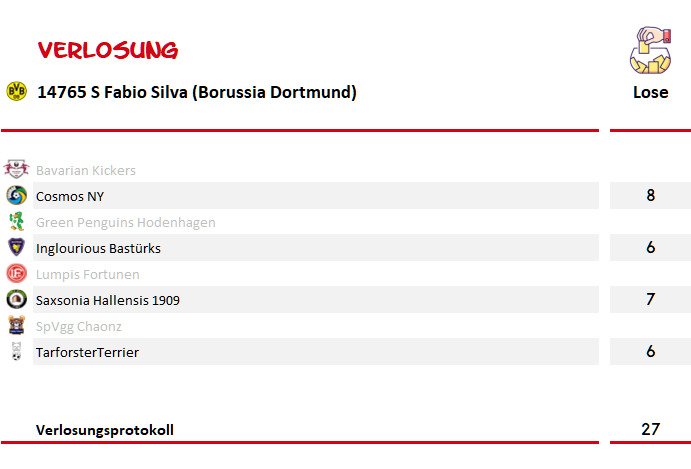Screen dimensions: 691x469
Task: Select the Cosmos NY team row
Action: tap(316, 195)
